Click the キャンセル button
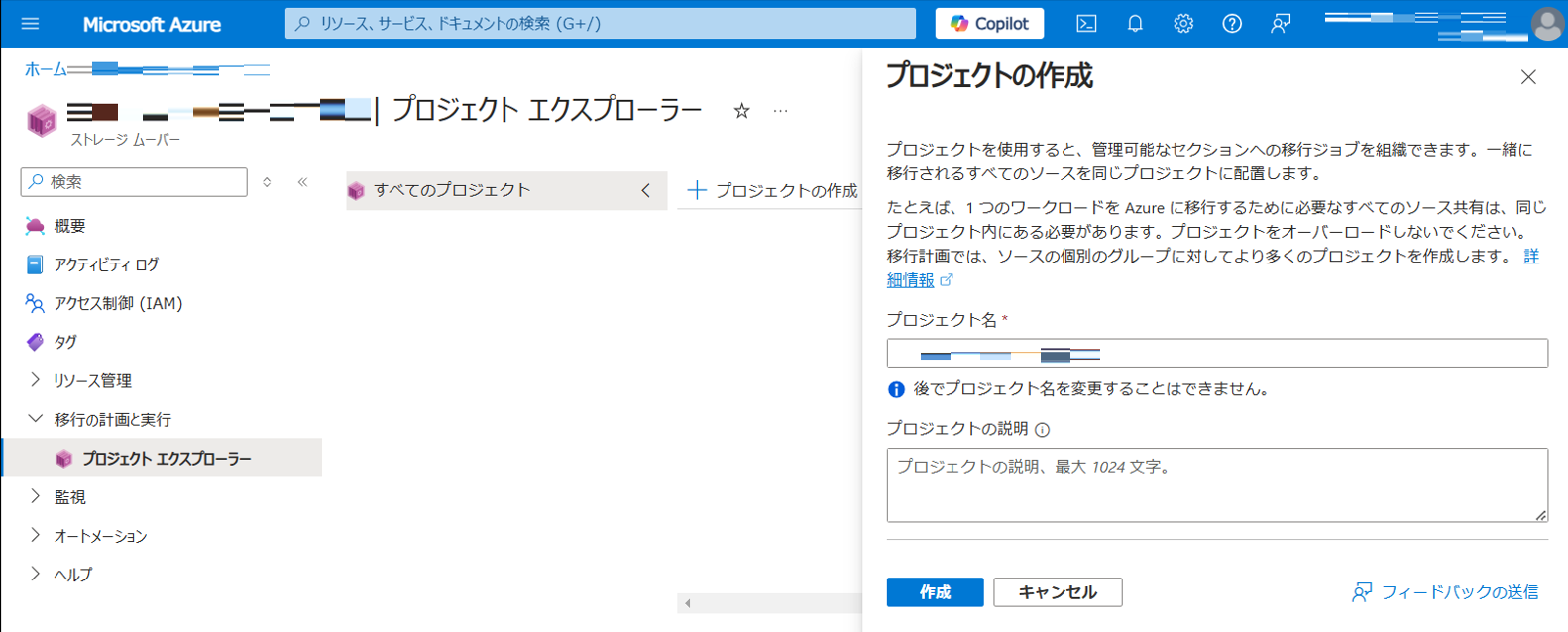This screenshot has width=1568, height=632. 1058,592
